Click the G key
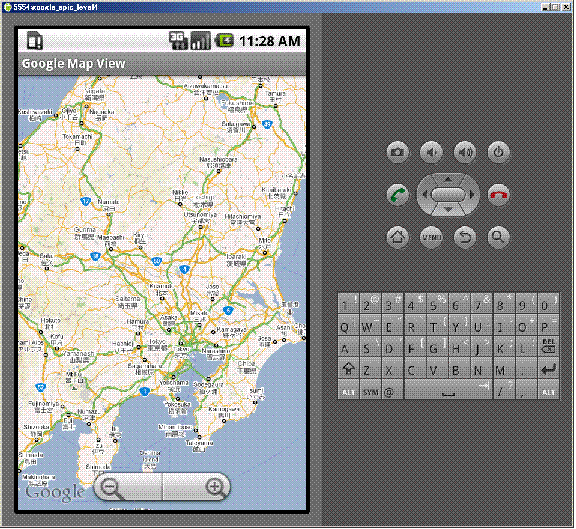 pos(437,347)
